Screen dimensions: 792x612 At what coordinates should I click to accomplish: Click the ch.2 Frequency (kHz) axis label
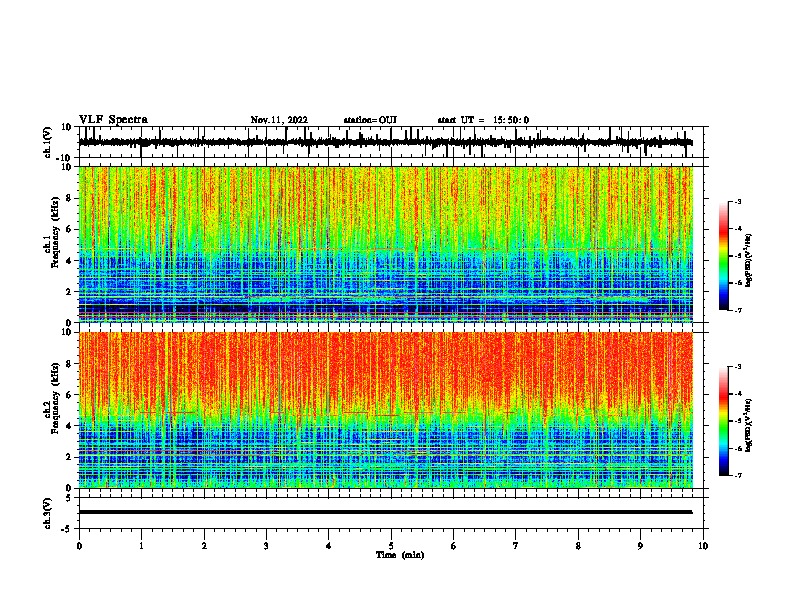[x=54, y=398]
